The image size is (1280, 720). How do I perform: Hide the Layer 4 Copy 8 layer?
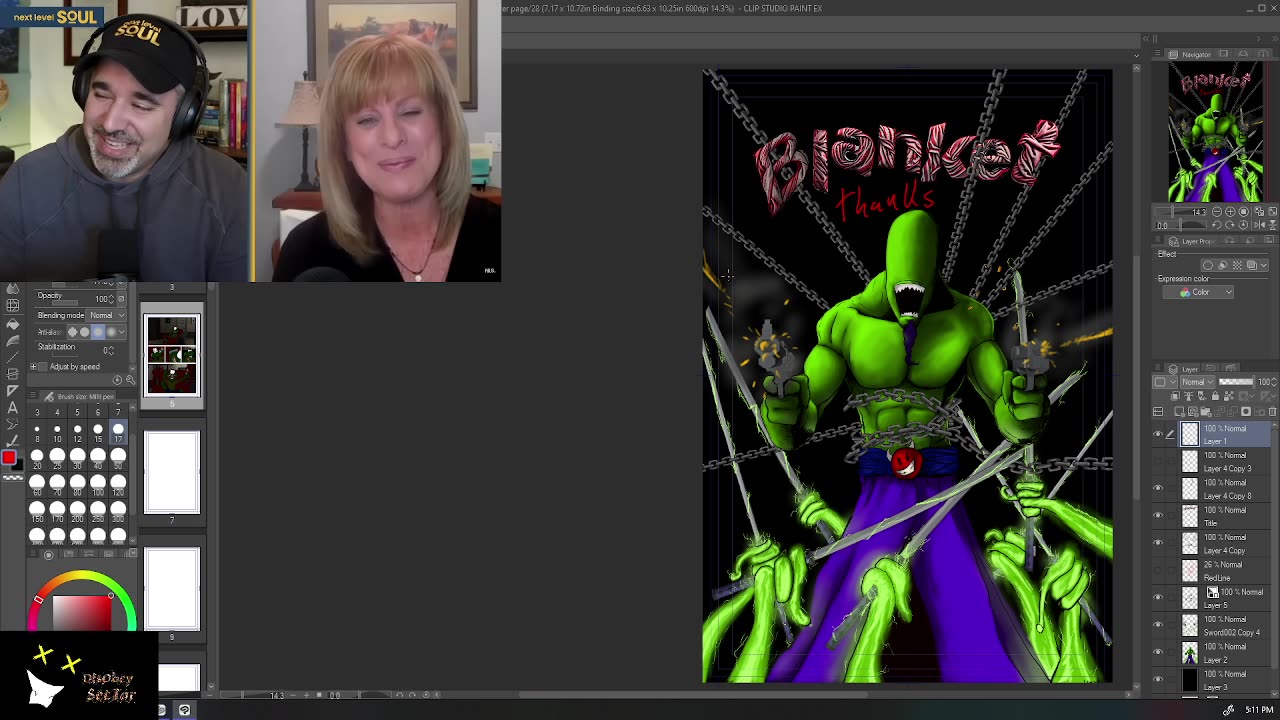[1158, 489]
